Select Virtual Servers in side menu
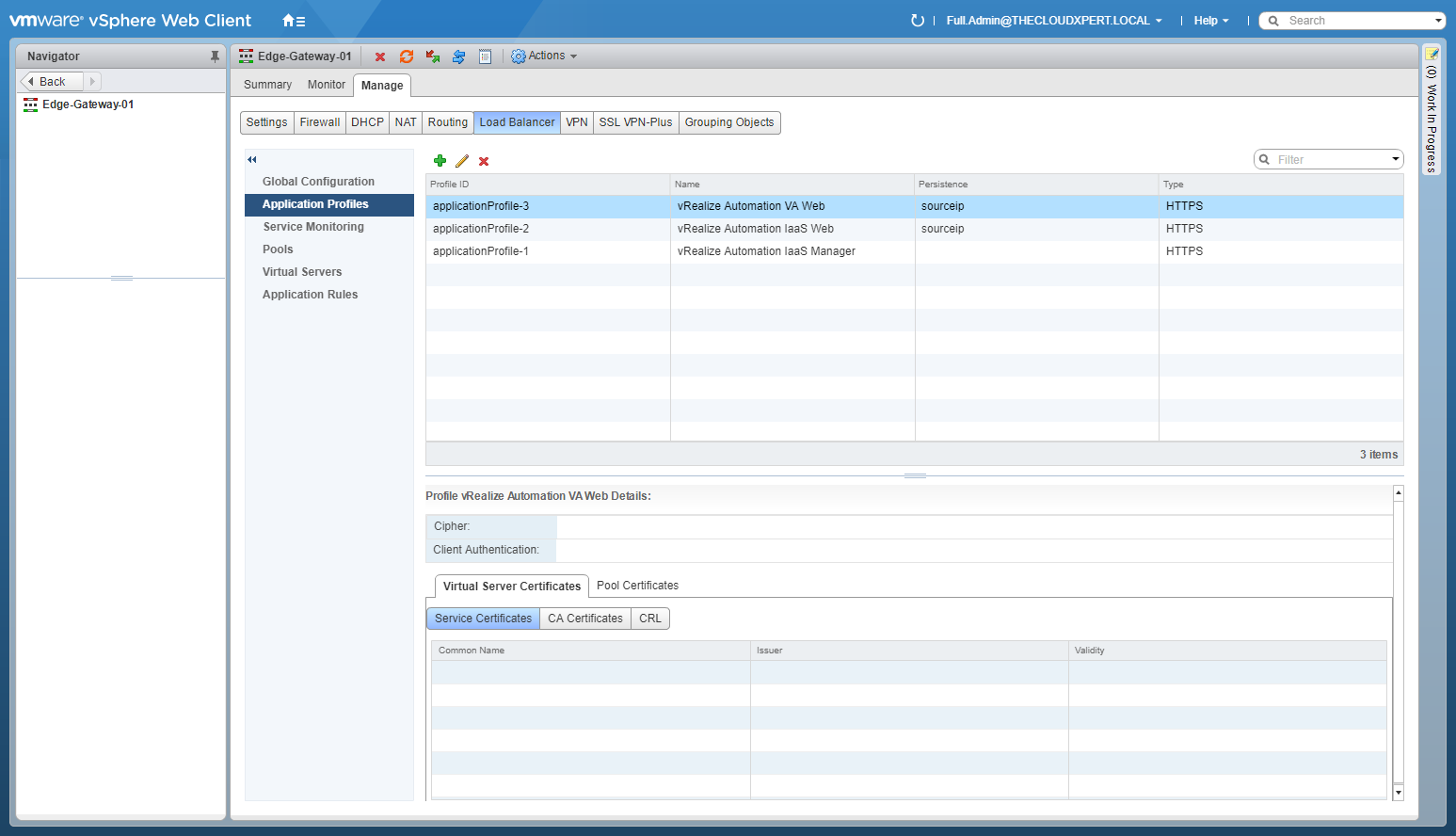 [x=302, y=272]
